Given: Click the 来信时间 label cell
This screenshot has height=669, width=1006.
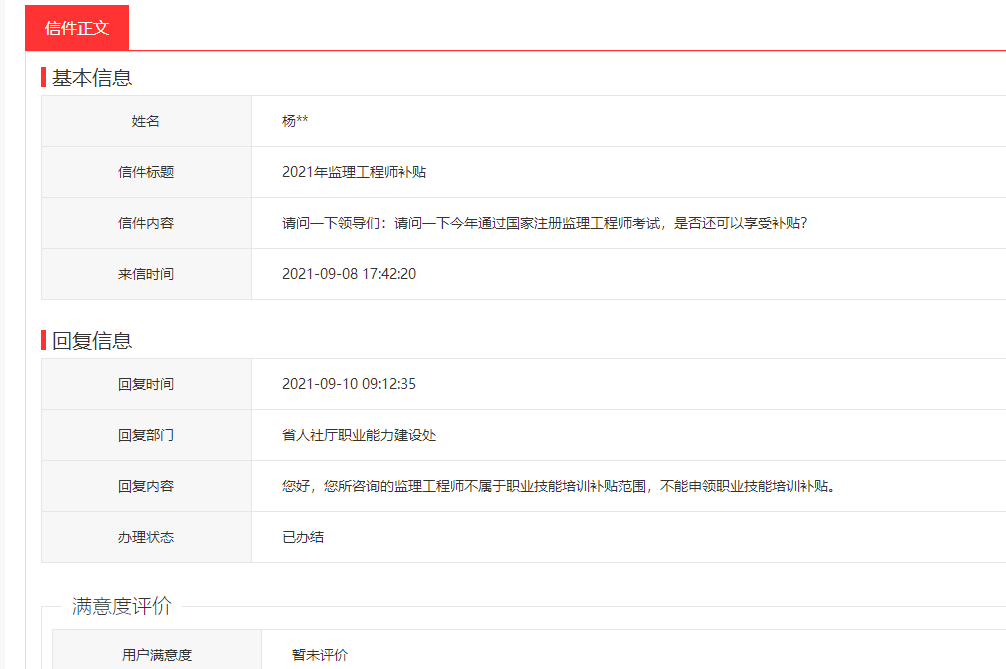Looking at the screenshot, I should pos(146,274).
